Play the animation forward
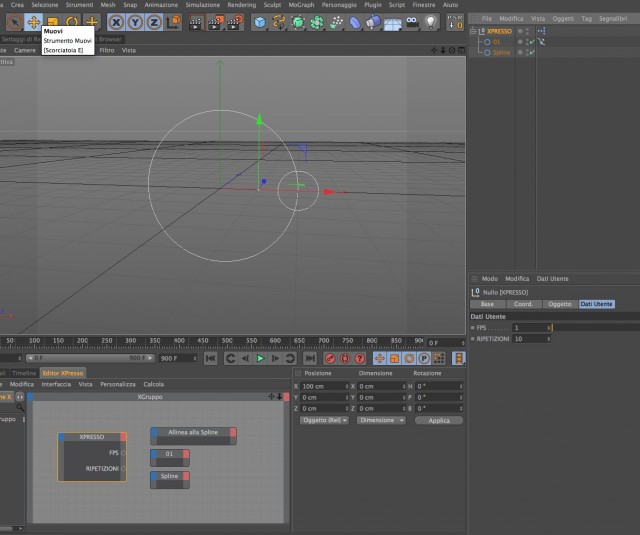 (260, 359)
